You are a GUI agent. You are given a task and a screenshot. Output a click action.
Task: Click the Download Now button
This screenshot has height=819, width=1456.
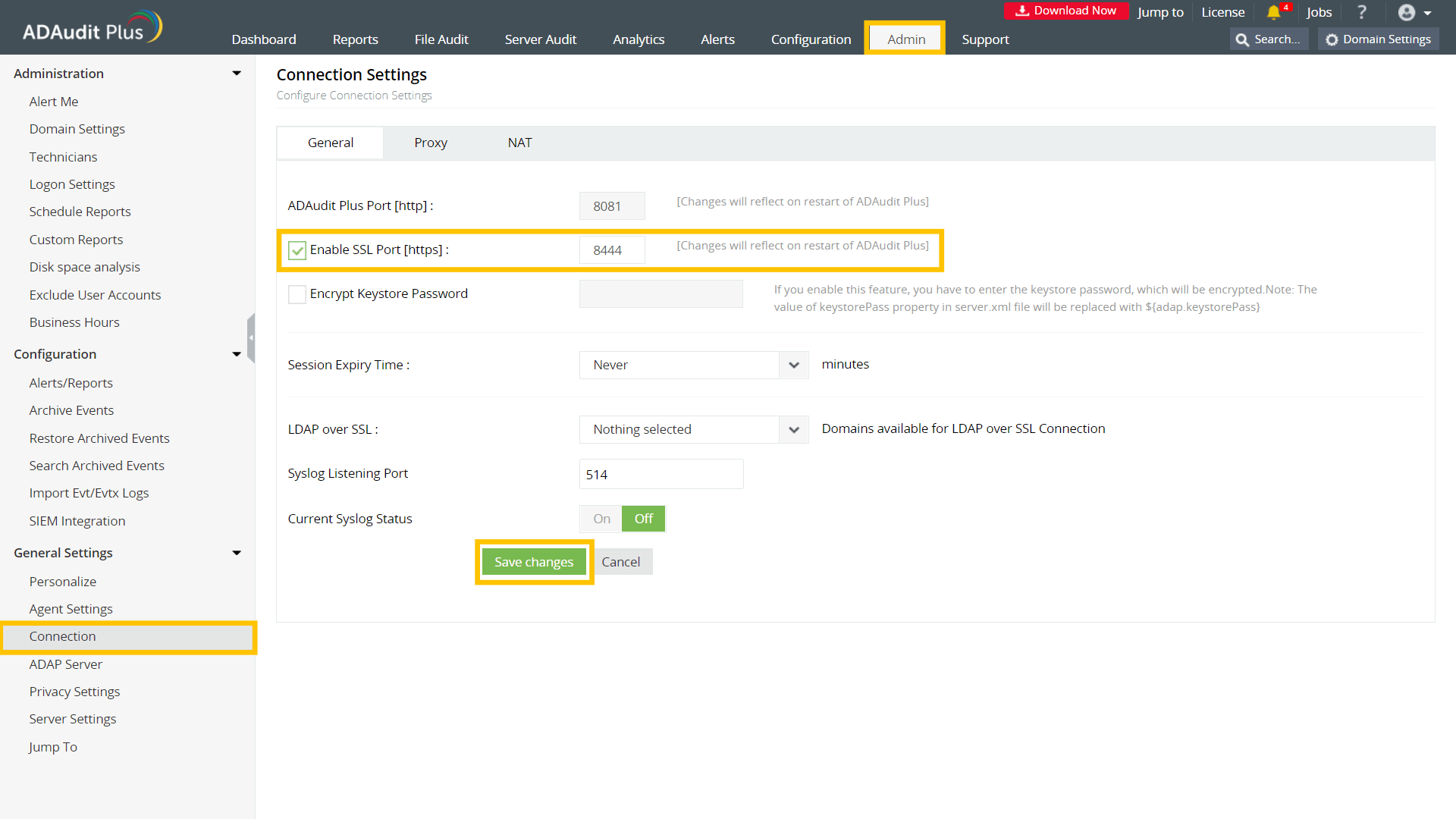coord(1066,11)
